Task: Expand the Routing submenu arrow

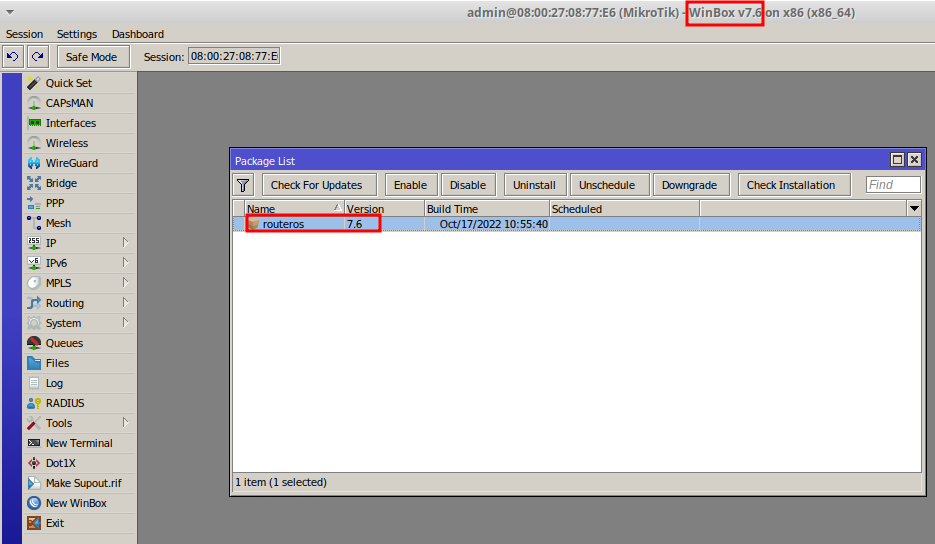Action: click(125, 302)
